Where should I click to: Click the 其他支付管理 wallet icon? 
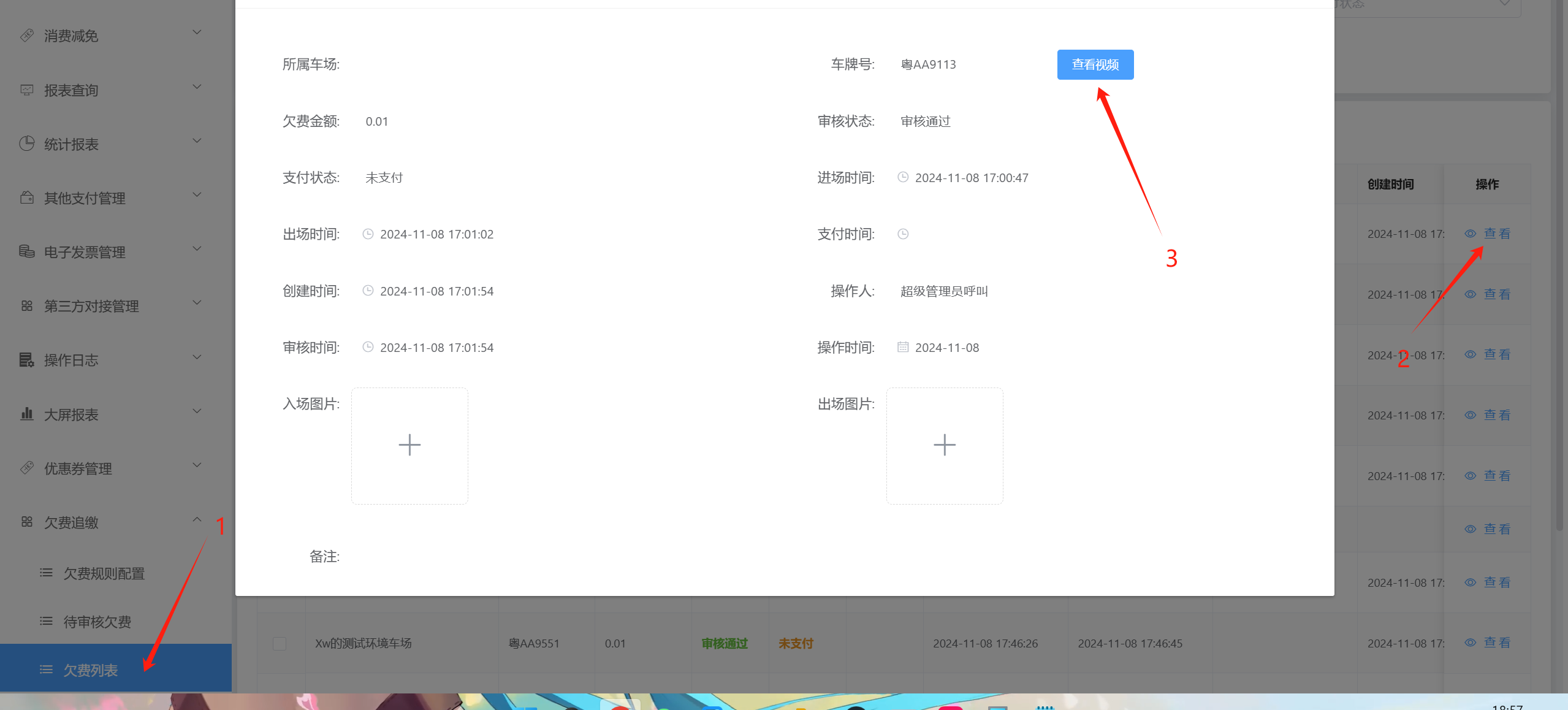point(26,197)
